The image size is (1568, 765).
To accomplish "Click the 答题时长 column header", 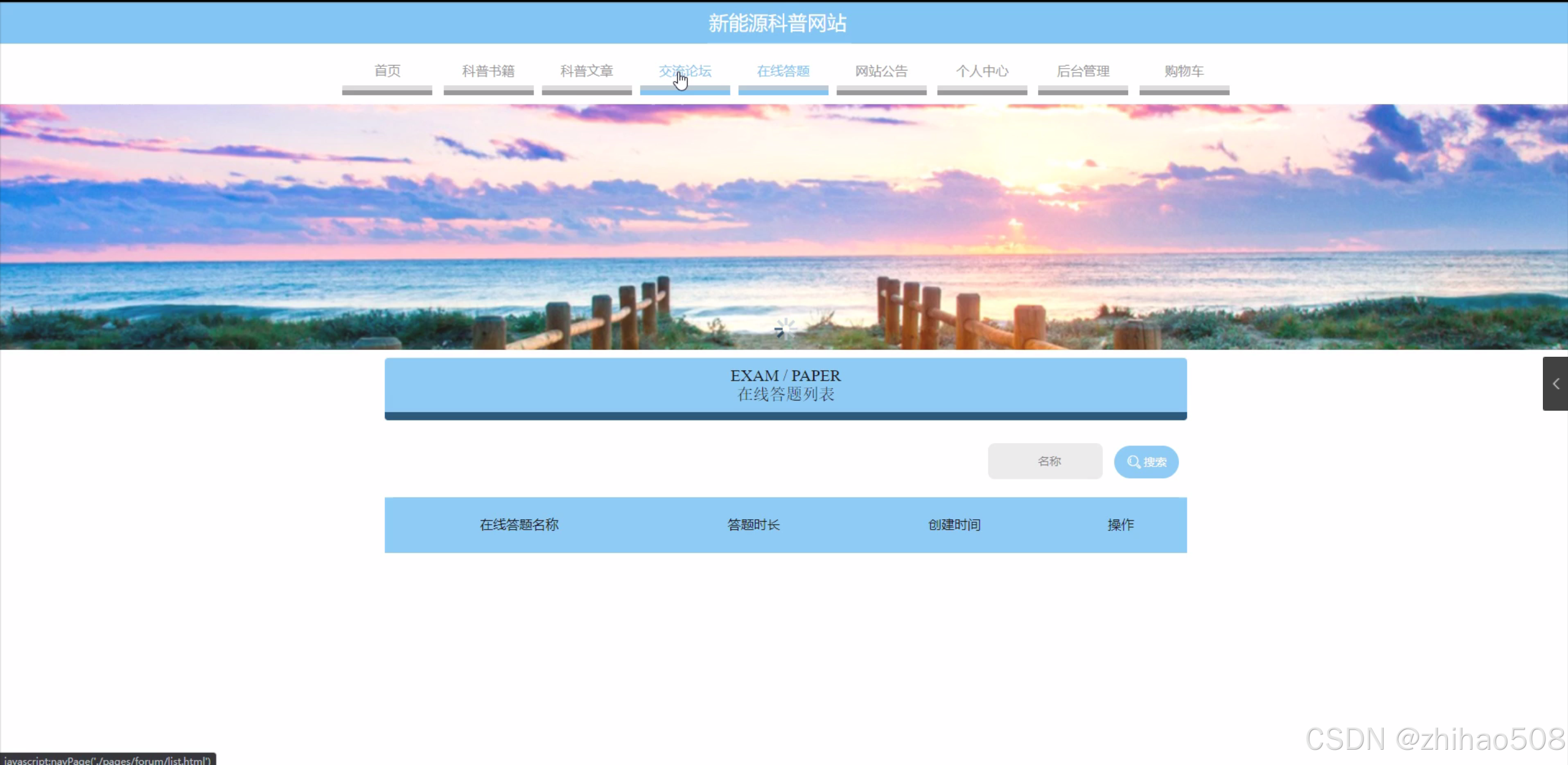I will point(753,525).
